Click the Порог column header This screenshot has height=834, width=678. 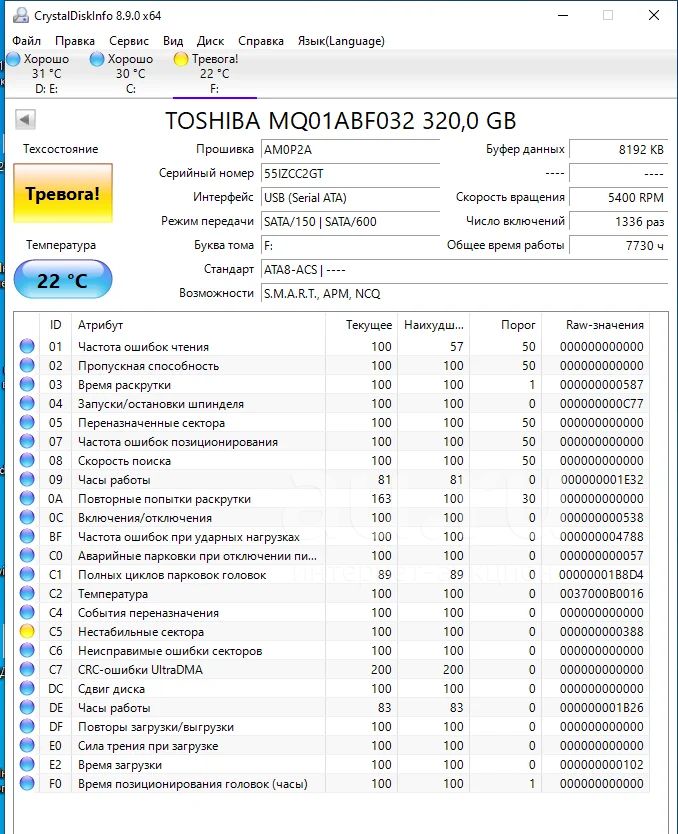click(505, 325)
